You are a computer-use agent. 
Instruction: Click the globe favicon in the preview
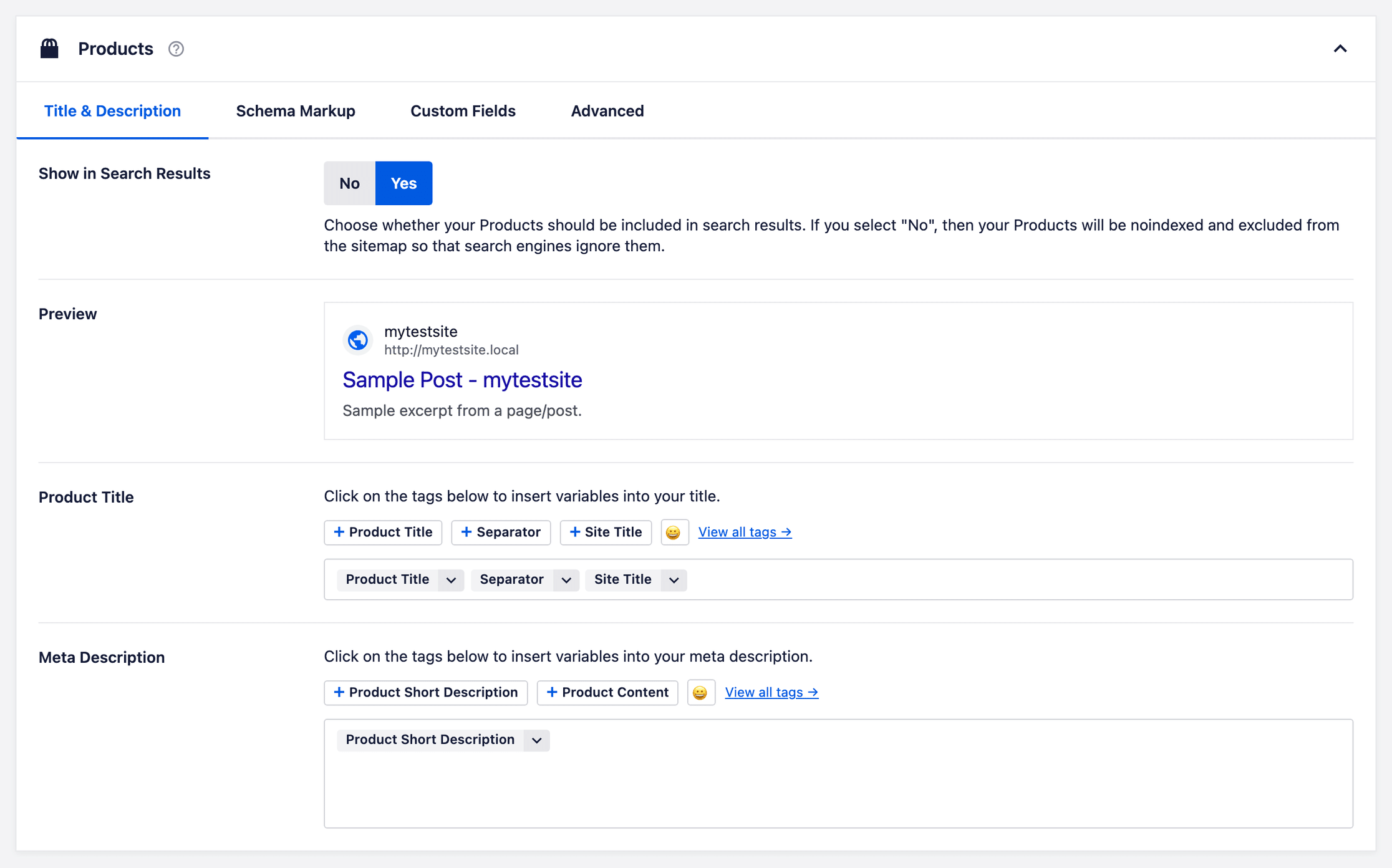click(357, 340)
